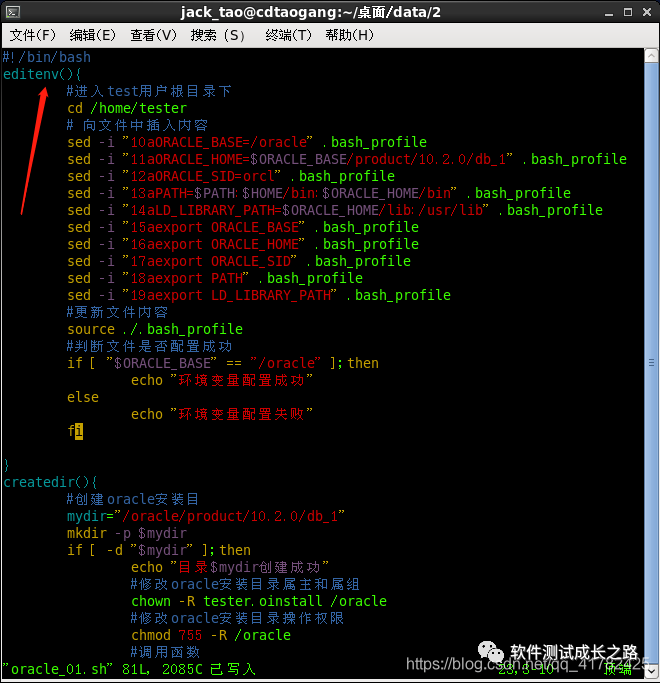The image size is (660, 683).
Task: Click the terminal icon in title bar
Action: point(13,12)
